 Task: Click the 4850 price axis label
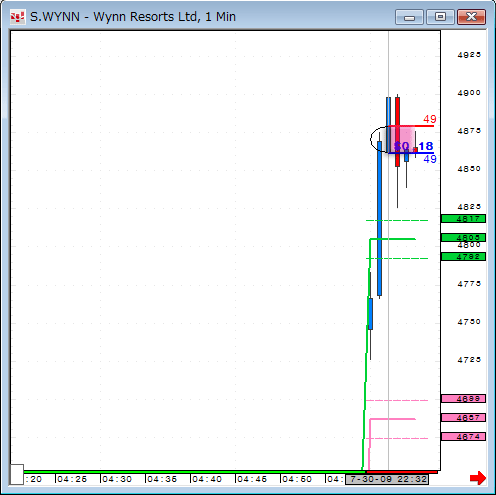click(x=469, y=169)
